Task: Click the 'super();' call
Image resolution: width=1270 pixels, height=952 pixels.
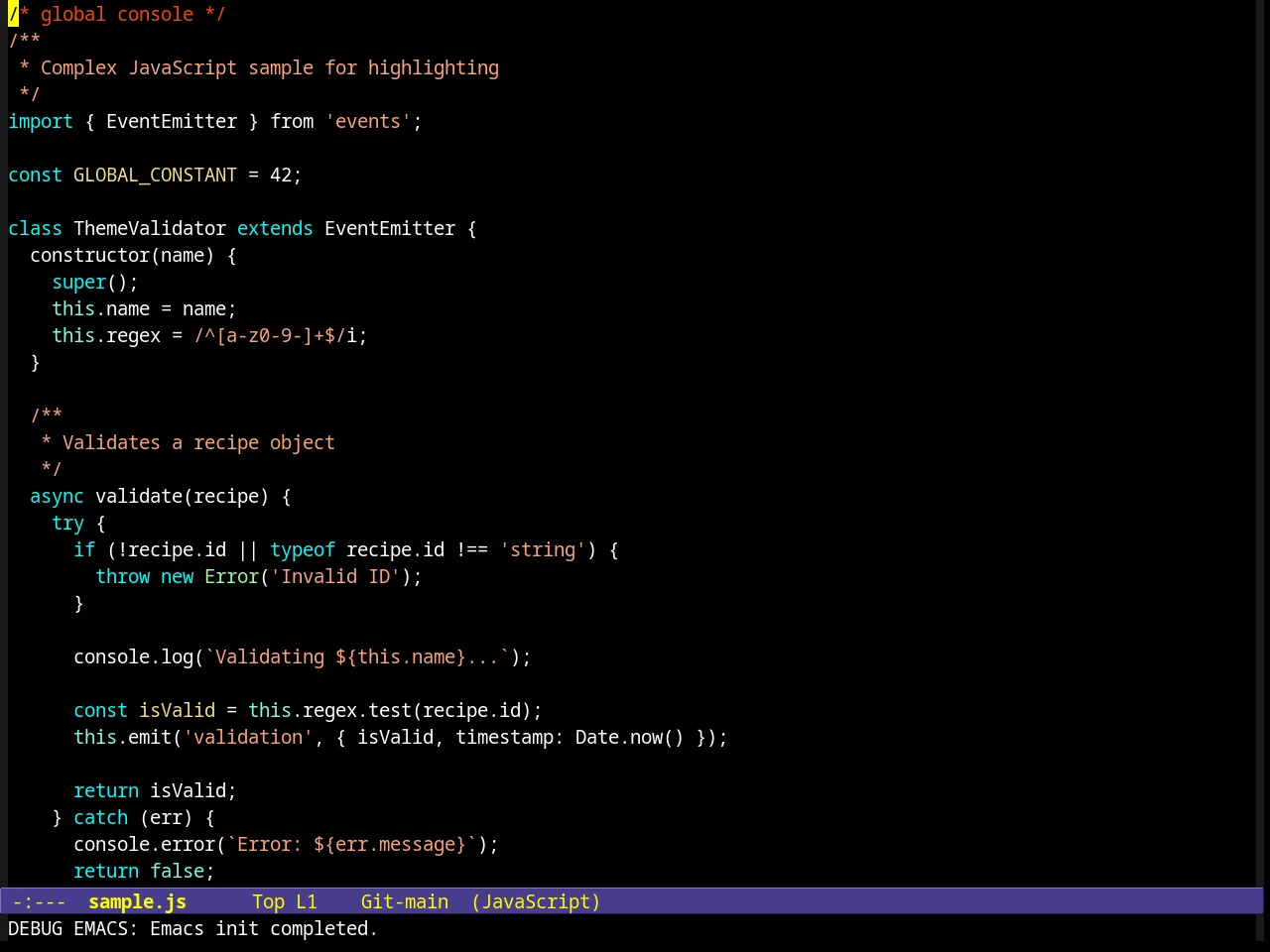Action: (x=95, y=282)
